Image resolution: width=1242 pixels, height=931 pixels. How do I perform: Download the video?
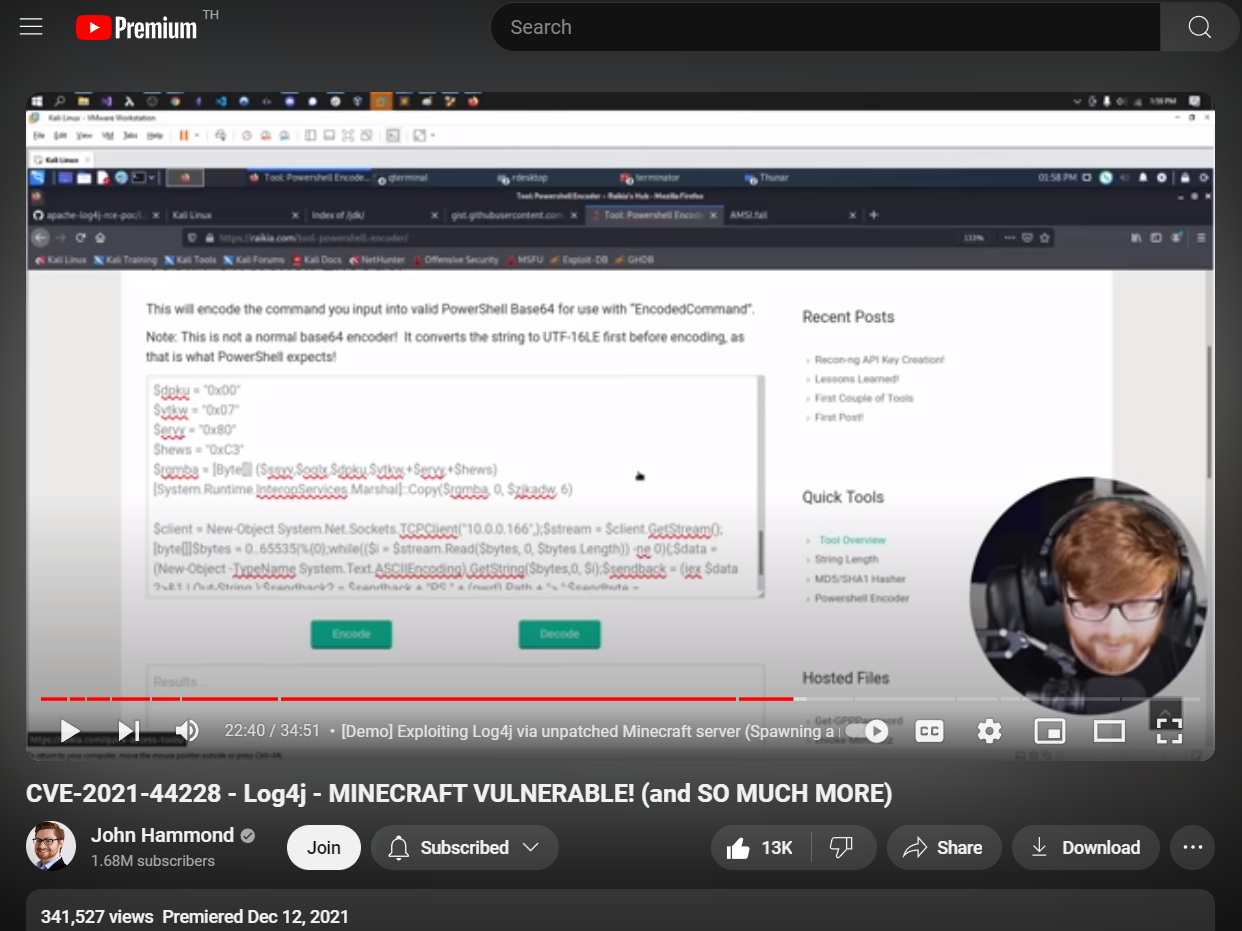click(x=1085, y=847)
